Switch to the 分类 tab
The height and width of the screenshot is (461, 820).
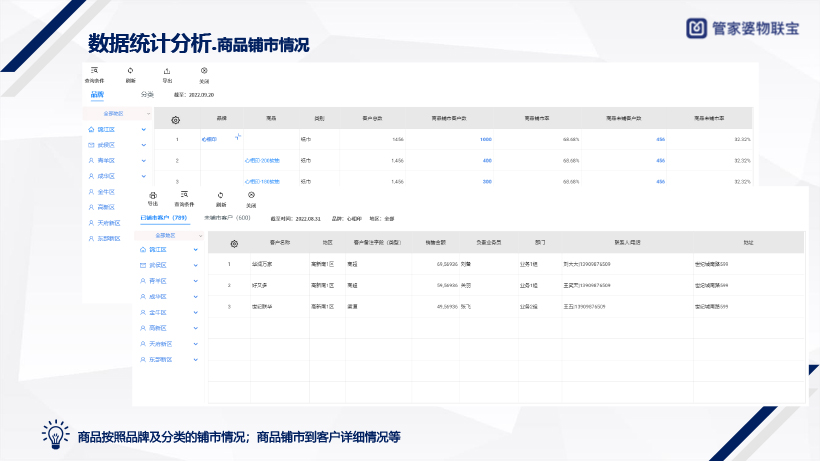(x=147, y=94)
